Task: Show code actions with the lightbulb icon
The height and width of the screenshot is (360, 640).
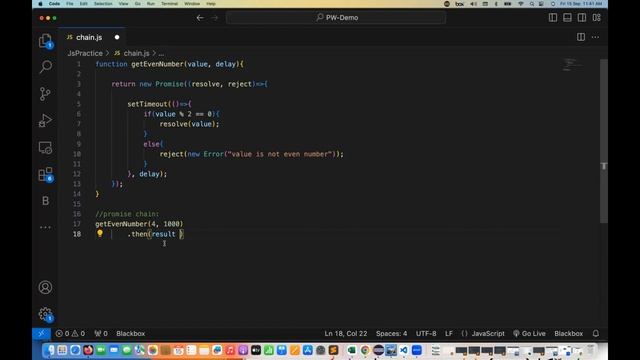Action: (x=100, y=233)
